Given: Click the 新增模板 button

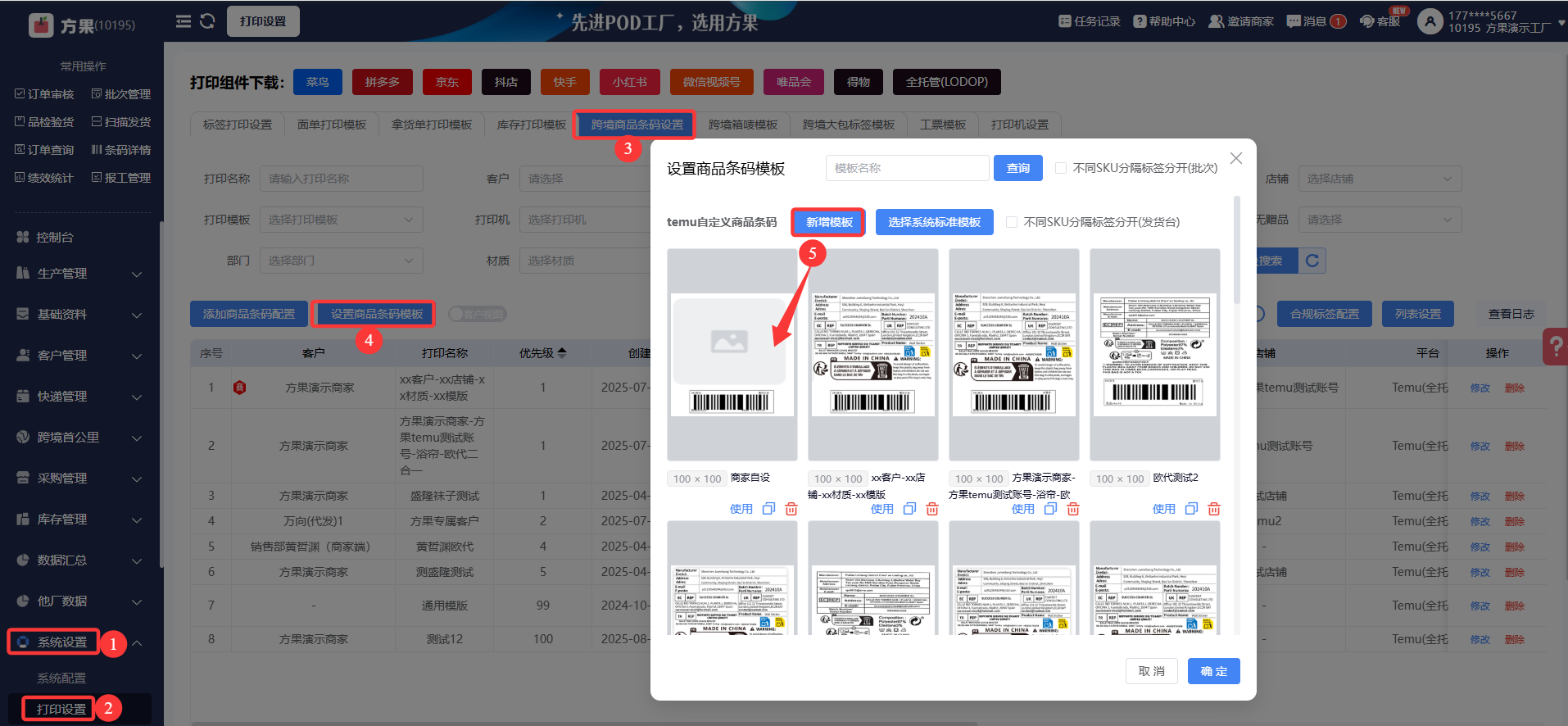Looking at the screenshot, I should pyautogui.click(x=829, y=222).
